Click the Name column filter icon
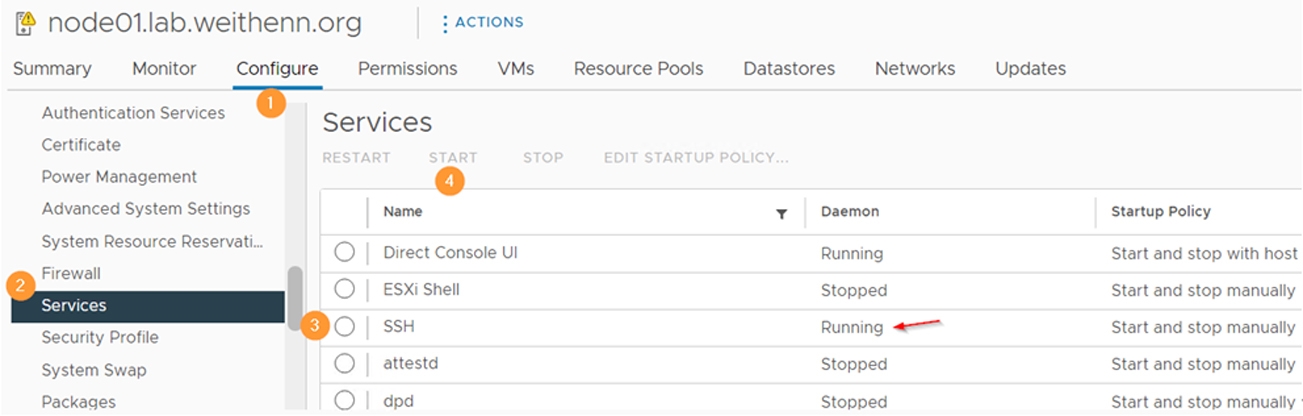This screenshot has height=416, width=1303. click(x=781, y=213)
